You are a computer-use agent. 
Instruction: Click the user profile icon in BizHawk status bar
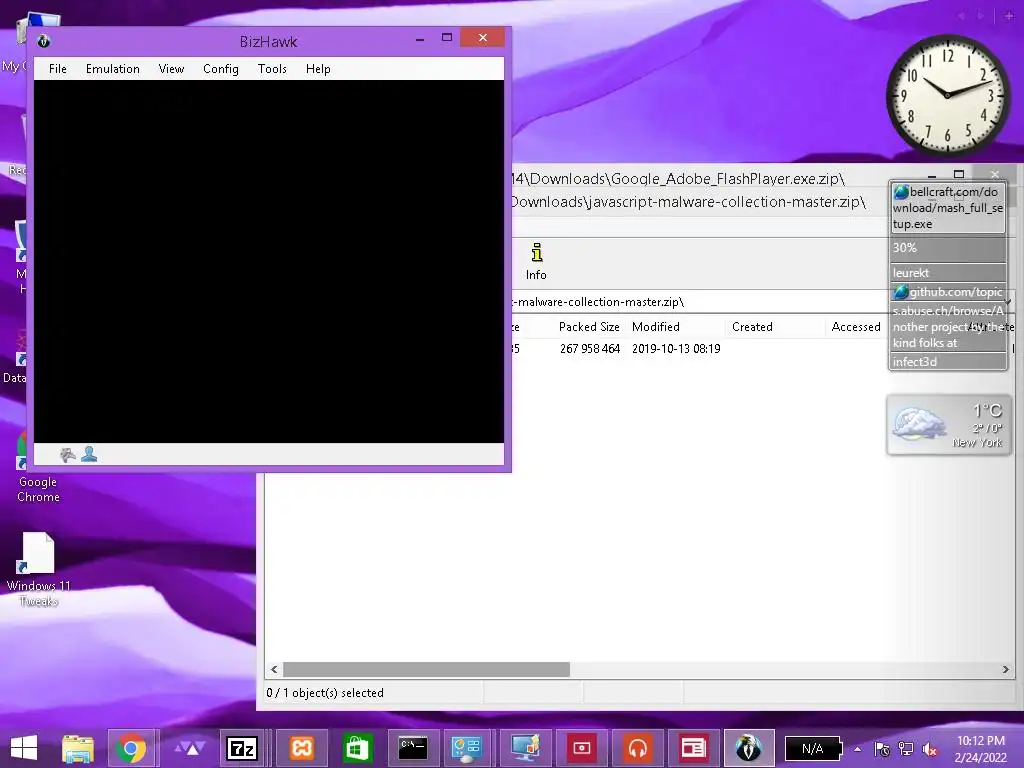(89, 454)
